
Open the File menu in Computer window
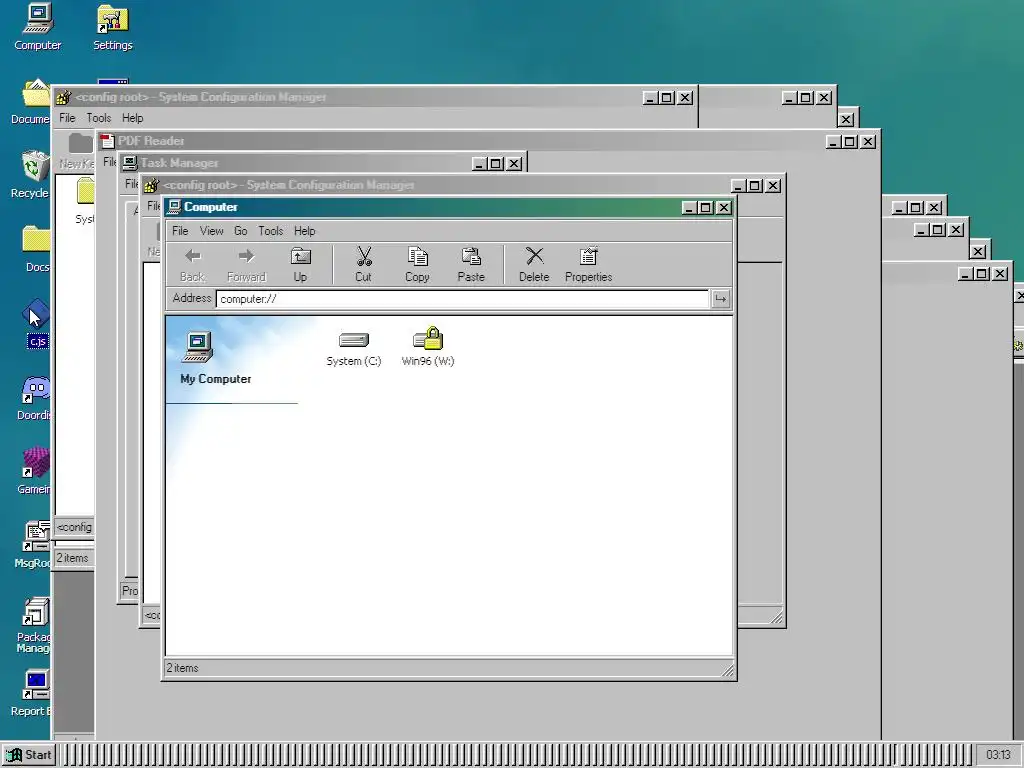click(x=180, y=231)
